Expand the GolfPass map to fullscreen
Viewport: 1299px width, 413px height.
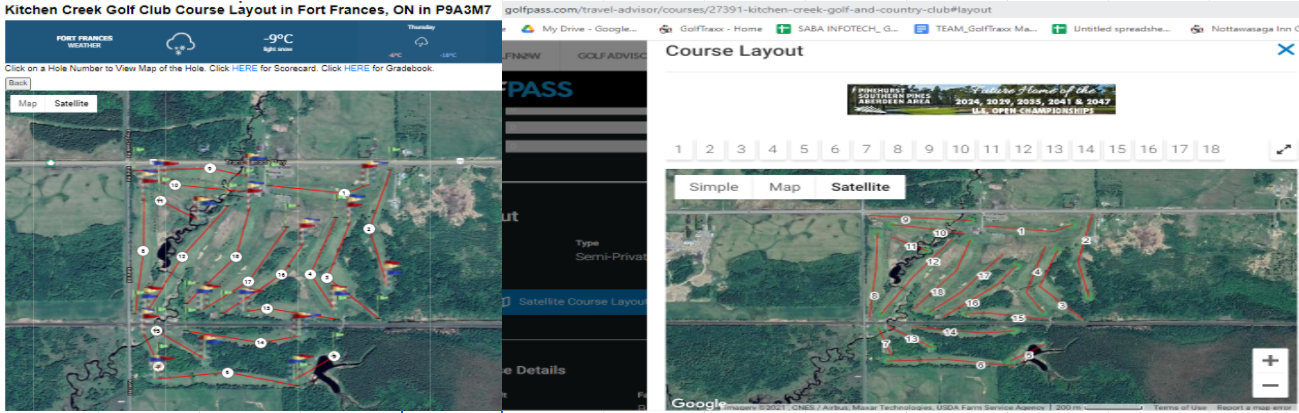click(x=1285, y=149)
